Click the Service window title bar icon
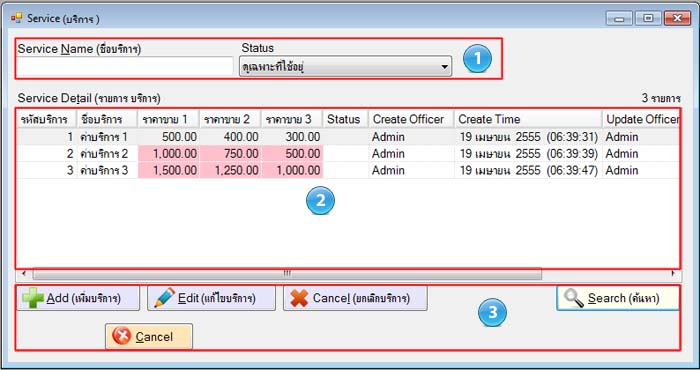 click(17, 18)
